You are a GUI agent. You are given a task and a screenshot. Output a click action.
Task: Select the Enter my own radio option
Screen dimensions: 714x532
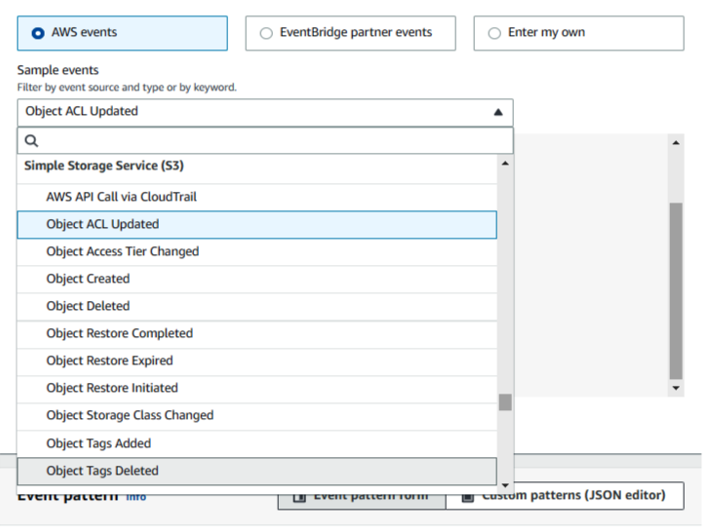pyautogui.click(x=579, y=33)
